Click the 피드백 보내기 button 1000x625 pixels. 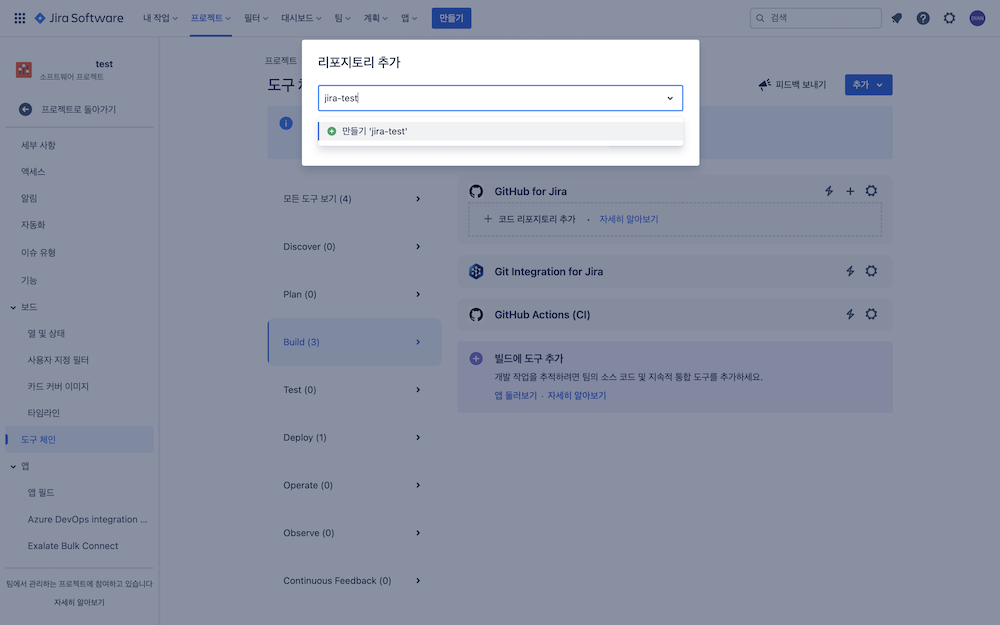point(792,85)
